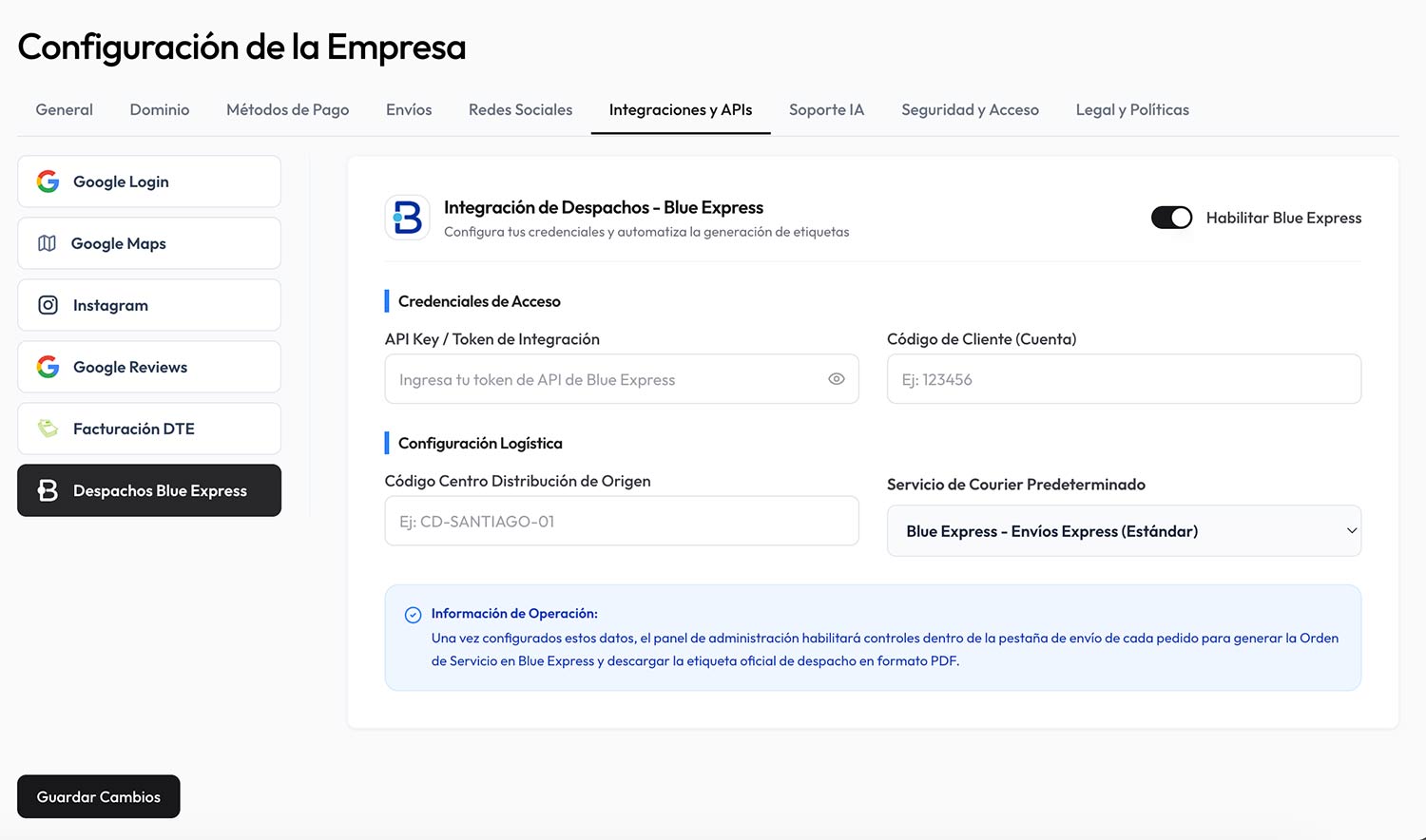The height and width of the screenshot is (840, 1426).
Task: Select the Envíos tab
Action: [409, 110]
